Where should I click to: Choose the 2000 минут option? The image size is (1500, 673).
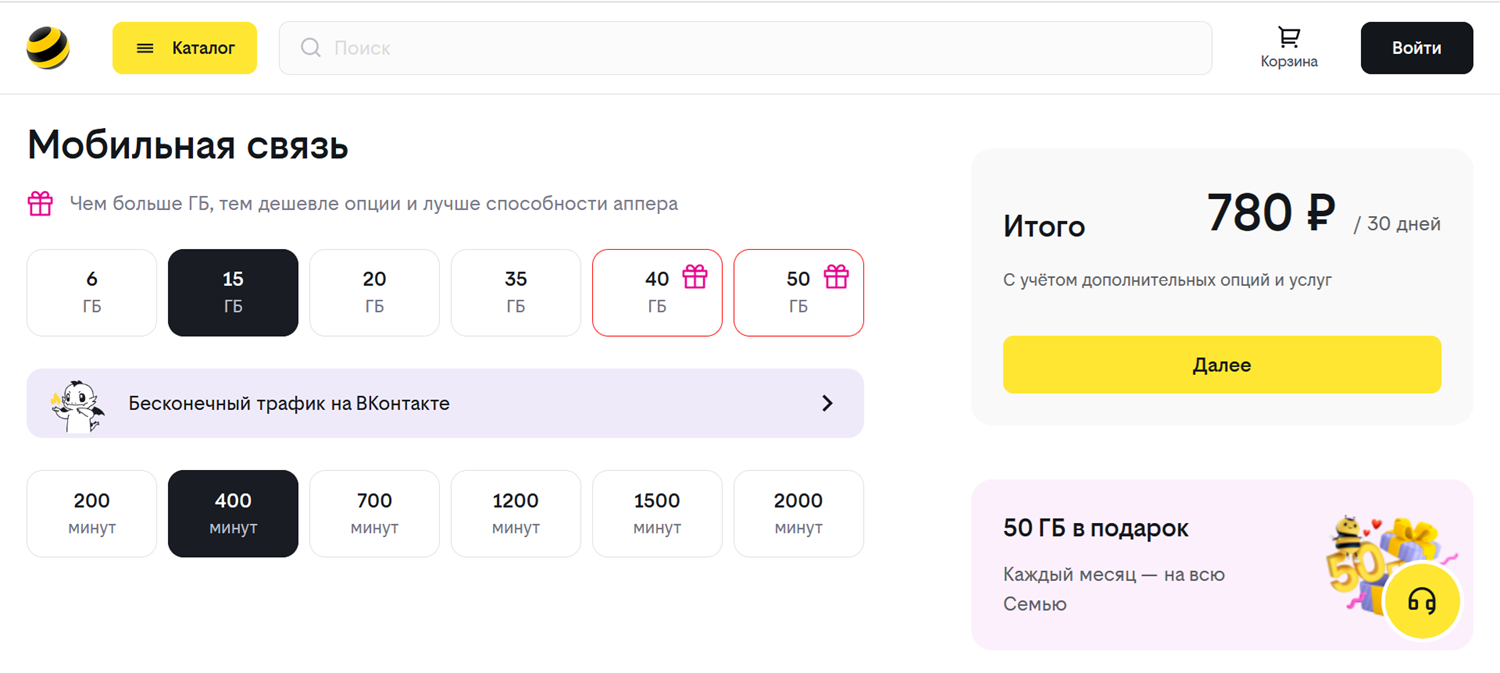pyautogui.click(x=798, y=513)
